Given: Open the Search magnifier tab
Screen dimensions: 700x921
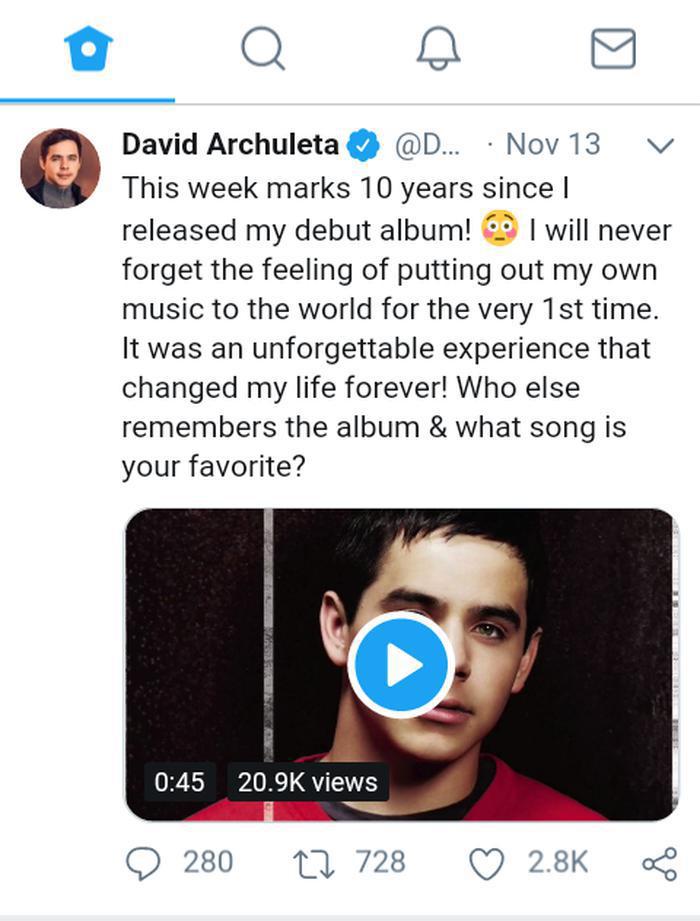Looking at the screenshot, I should pos(263,49).
